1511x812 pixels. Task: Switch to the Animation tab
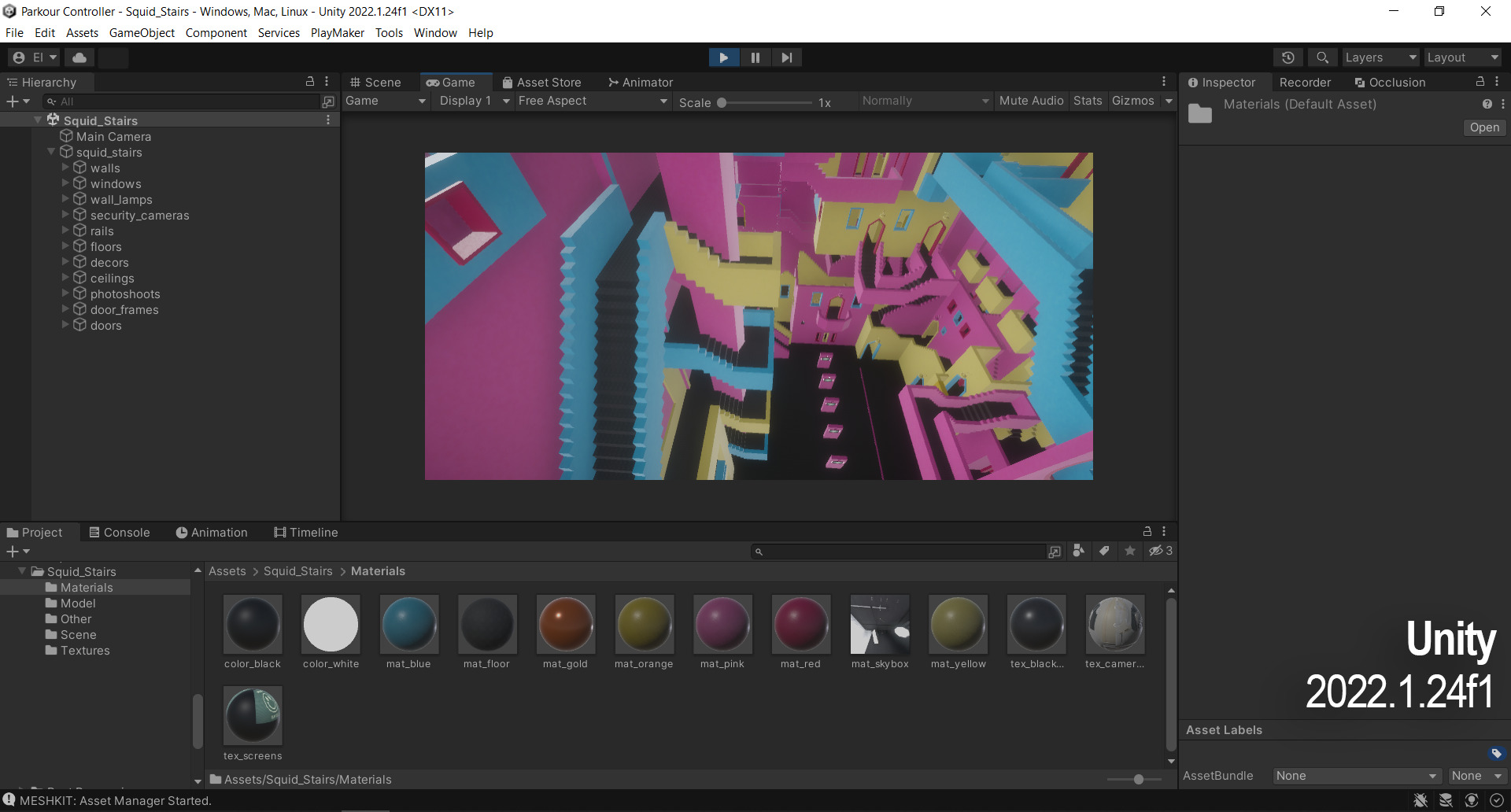212,533
